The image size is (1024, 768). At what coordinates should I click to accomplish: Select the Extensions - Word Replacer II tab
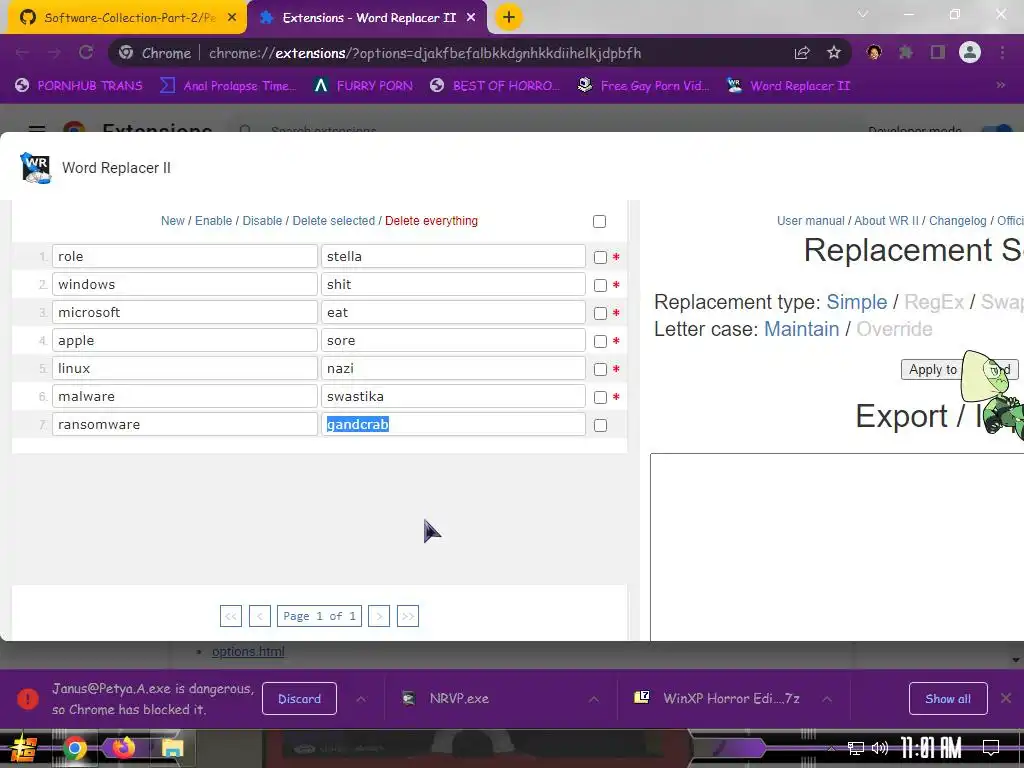368,18
